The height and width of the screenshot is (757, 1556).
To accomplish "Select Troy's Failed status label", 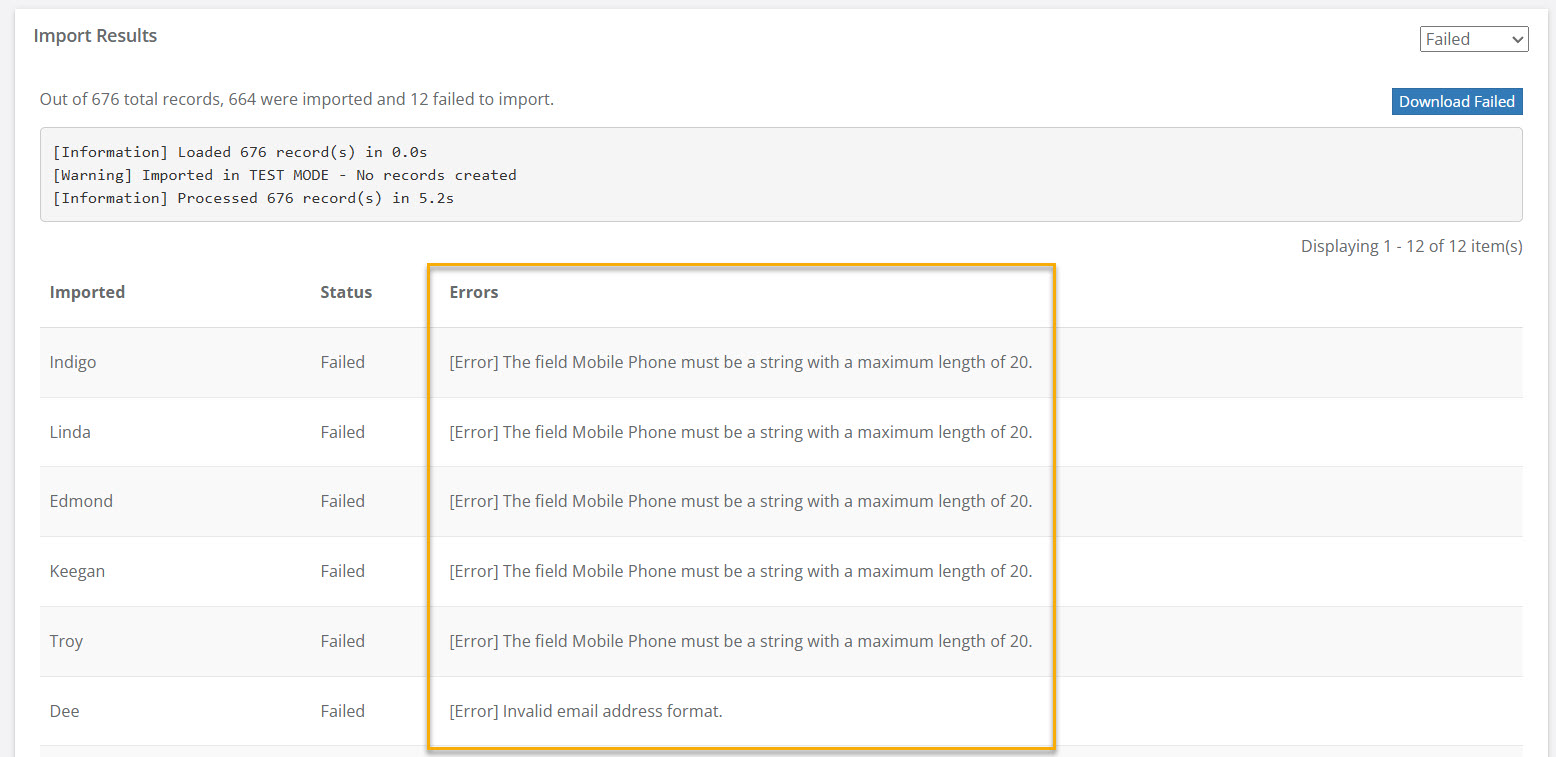I will click(343, 641).
